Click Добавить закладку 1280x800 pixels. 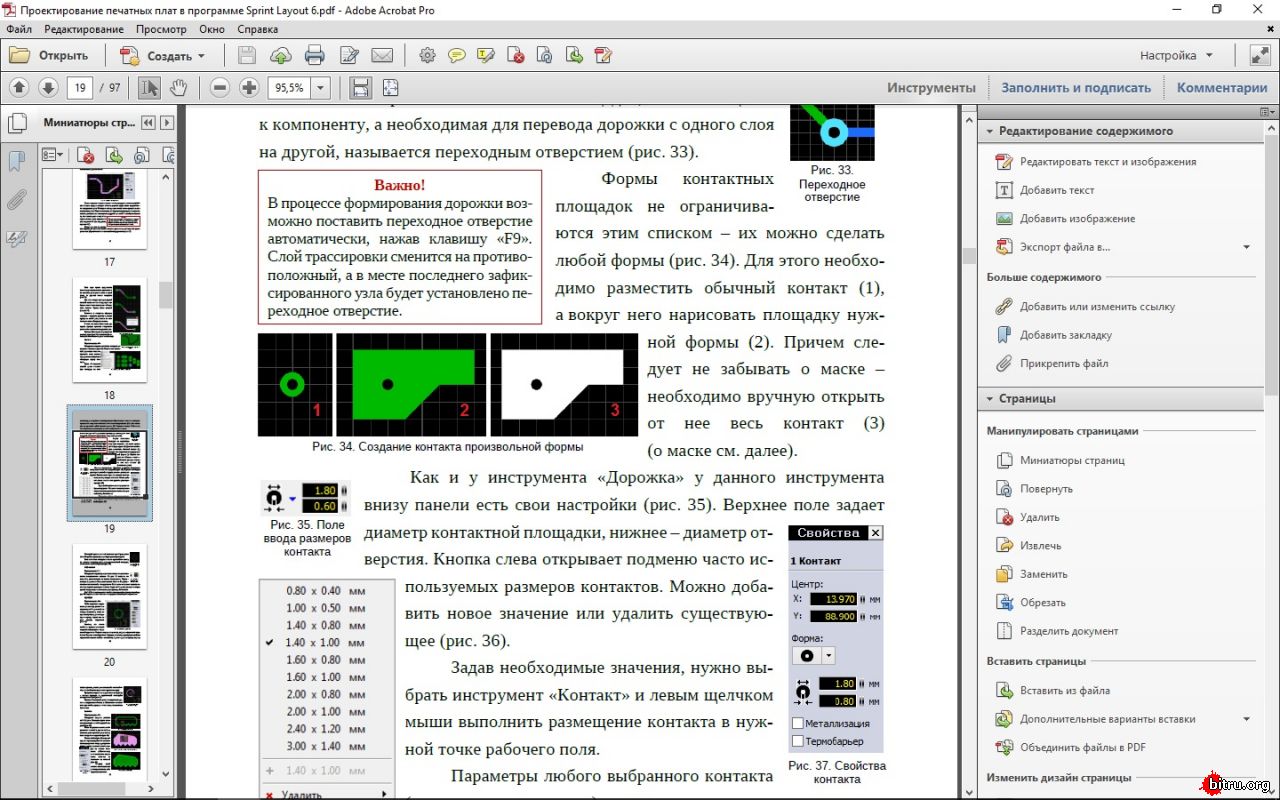(x=1053, y=335)
